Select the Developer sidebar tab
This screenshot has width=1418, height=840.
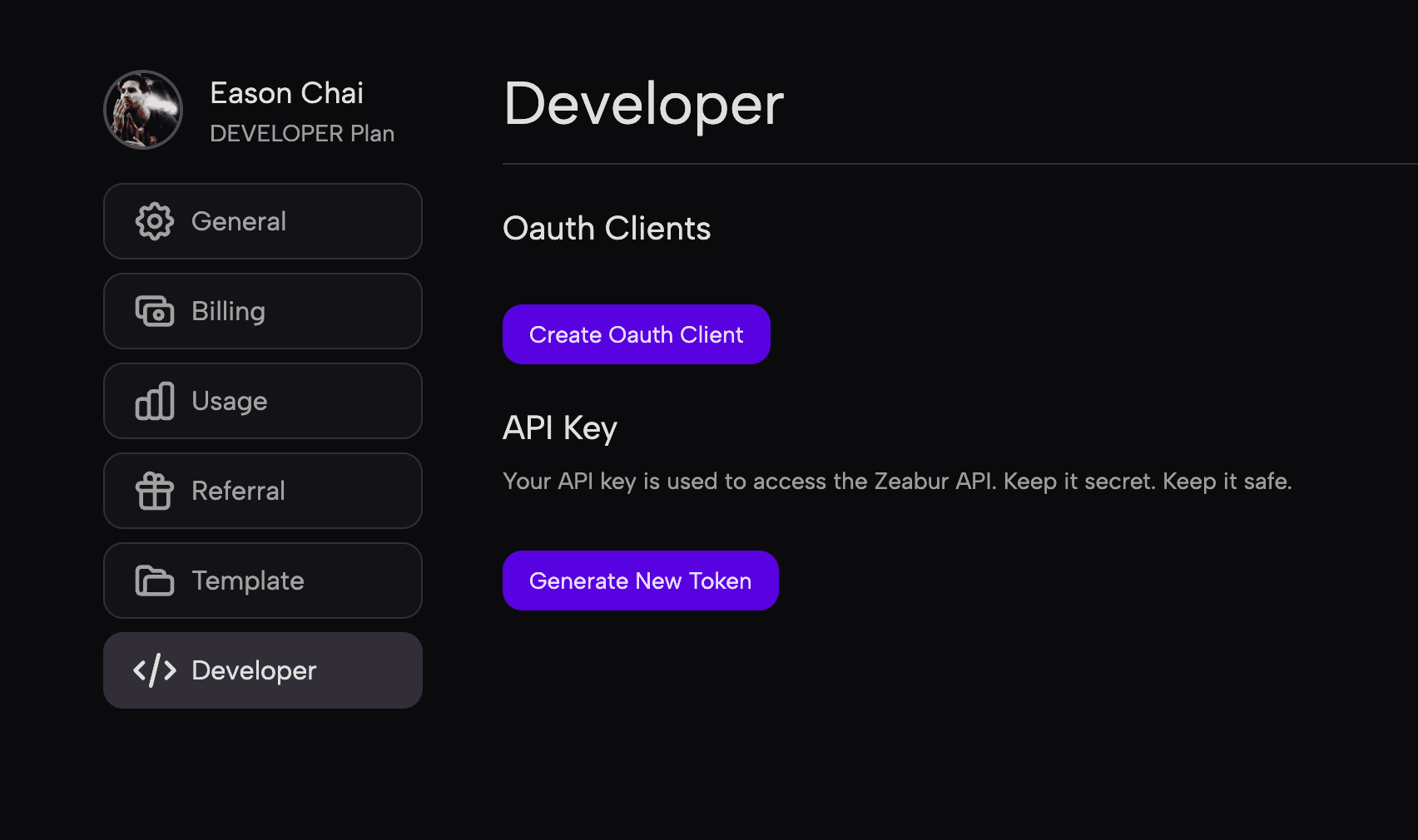point(263,670)
